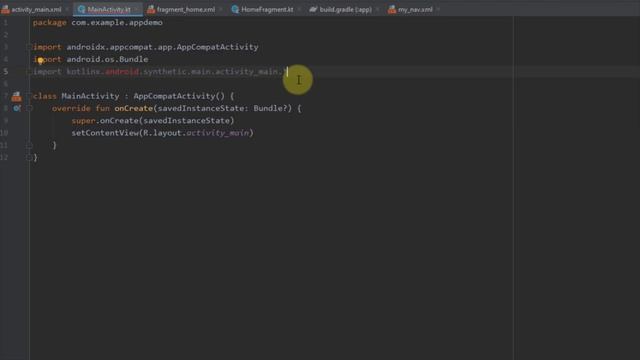Screen dimensions: 640x360
Task: Click the Gradle elephant icon on build.gradle tab
Action: point(313,9)
